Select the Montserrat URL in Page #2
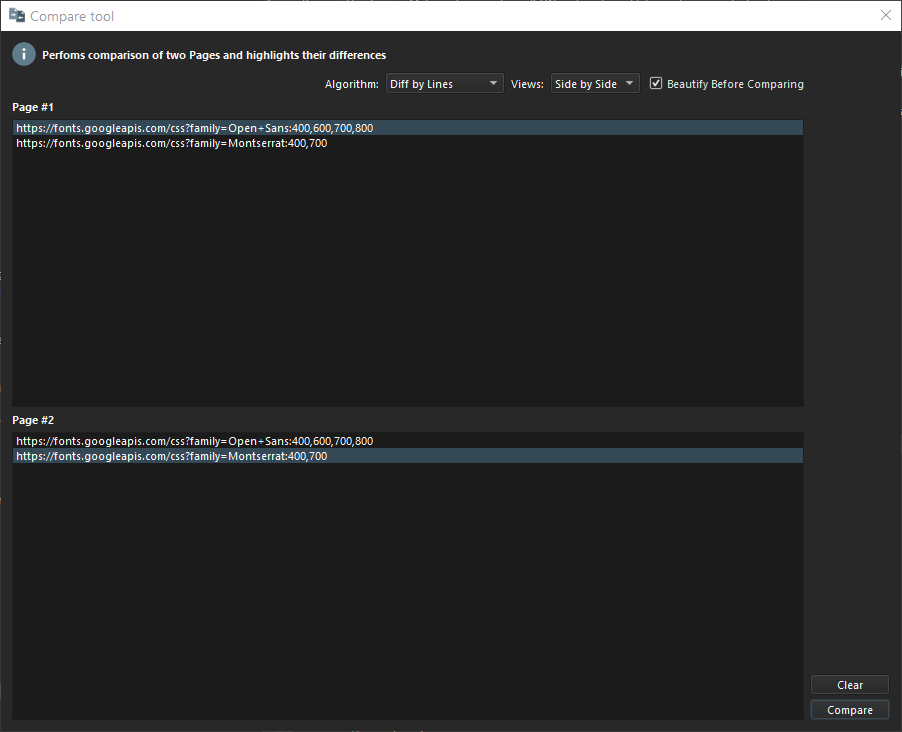Image resolution: width=902 pixels, height=732 pixels. click(x=172, y=456)
